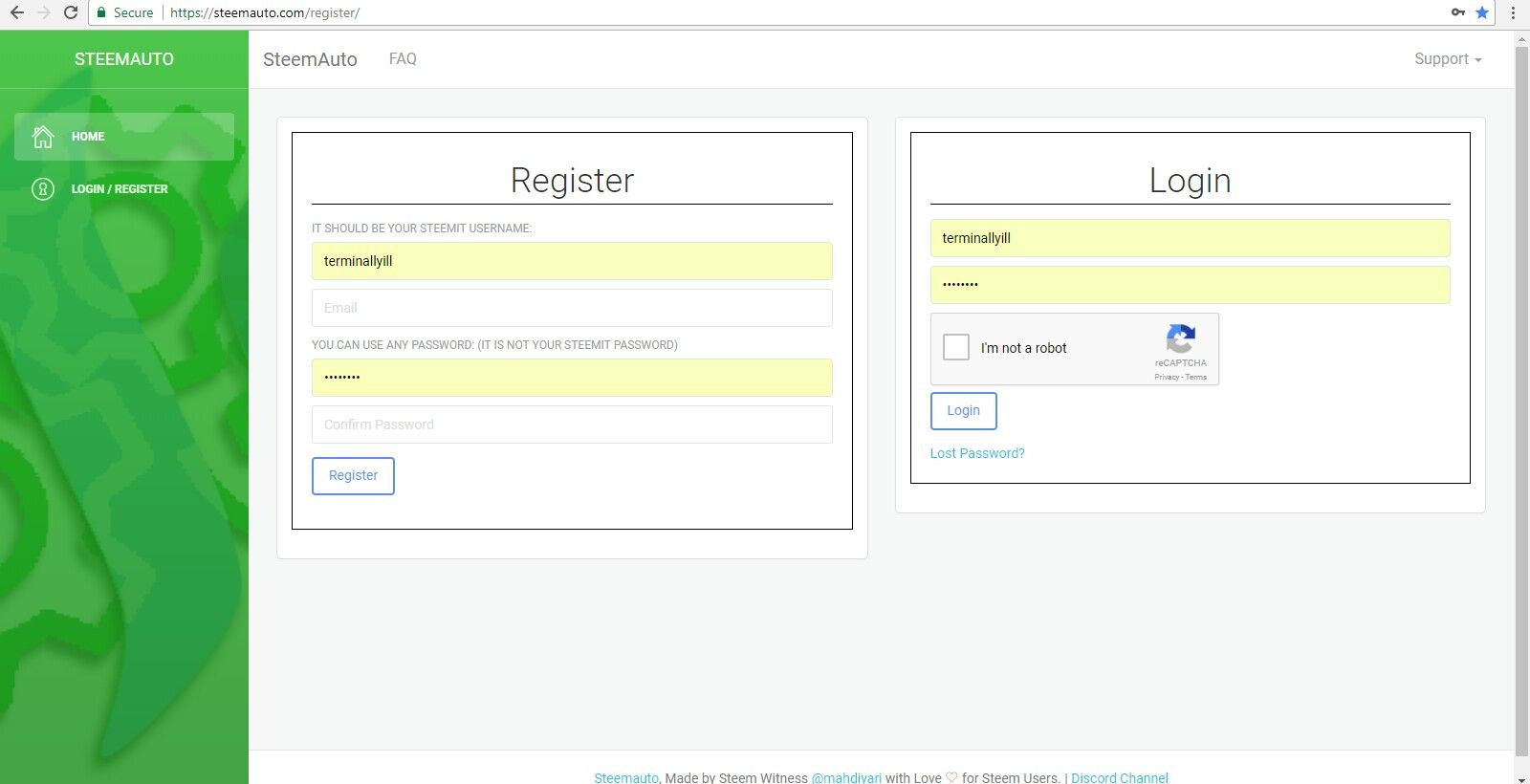Click the page vertical scrollbar
This screenshot has width=1530, height=784.
coord(1521,402)
